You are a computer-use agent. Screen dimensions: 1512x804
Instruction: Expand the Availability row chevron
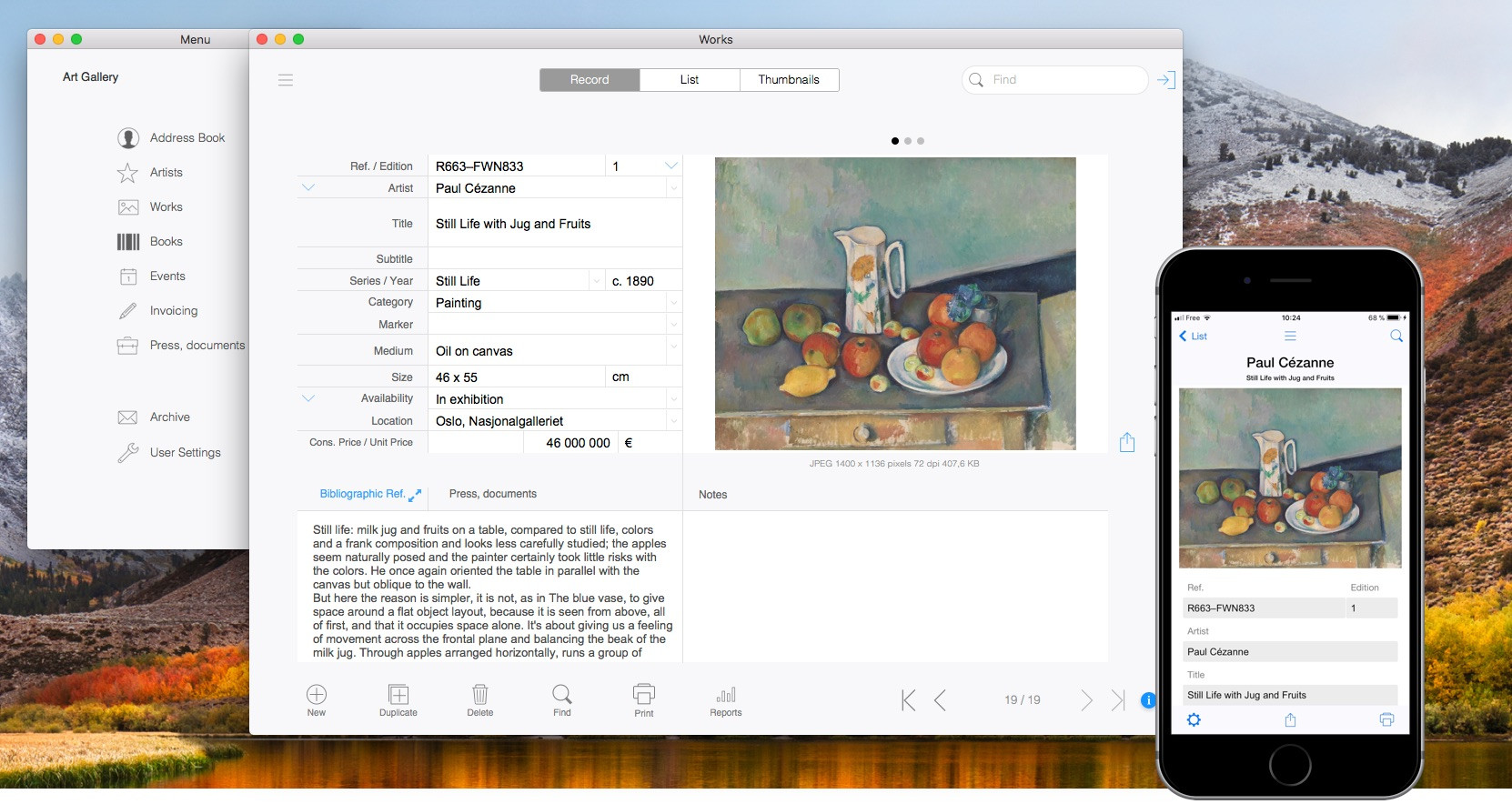(308, 398)
